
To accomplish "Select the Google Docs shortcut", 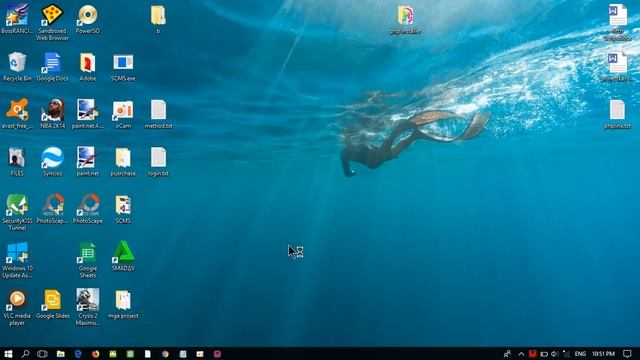I will tap(52, 67).
